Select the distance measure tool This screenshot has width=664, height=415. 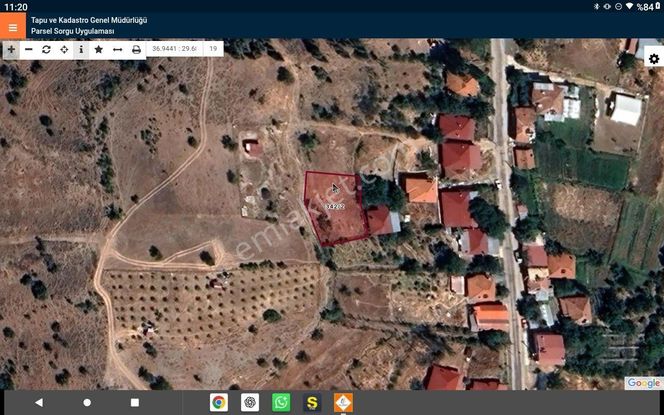click(117, 49)
